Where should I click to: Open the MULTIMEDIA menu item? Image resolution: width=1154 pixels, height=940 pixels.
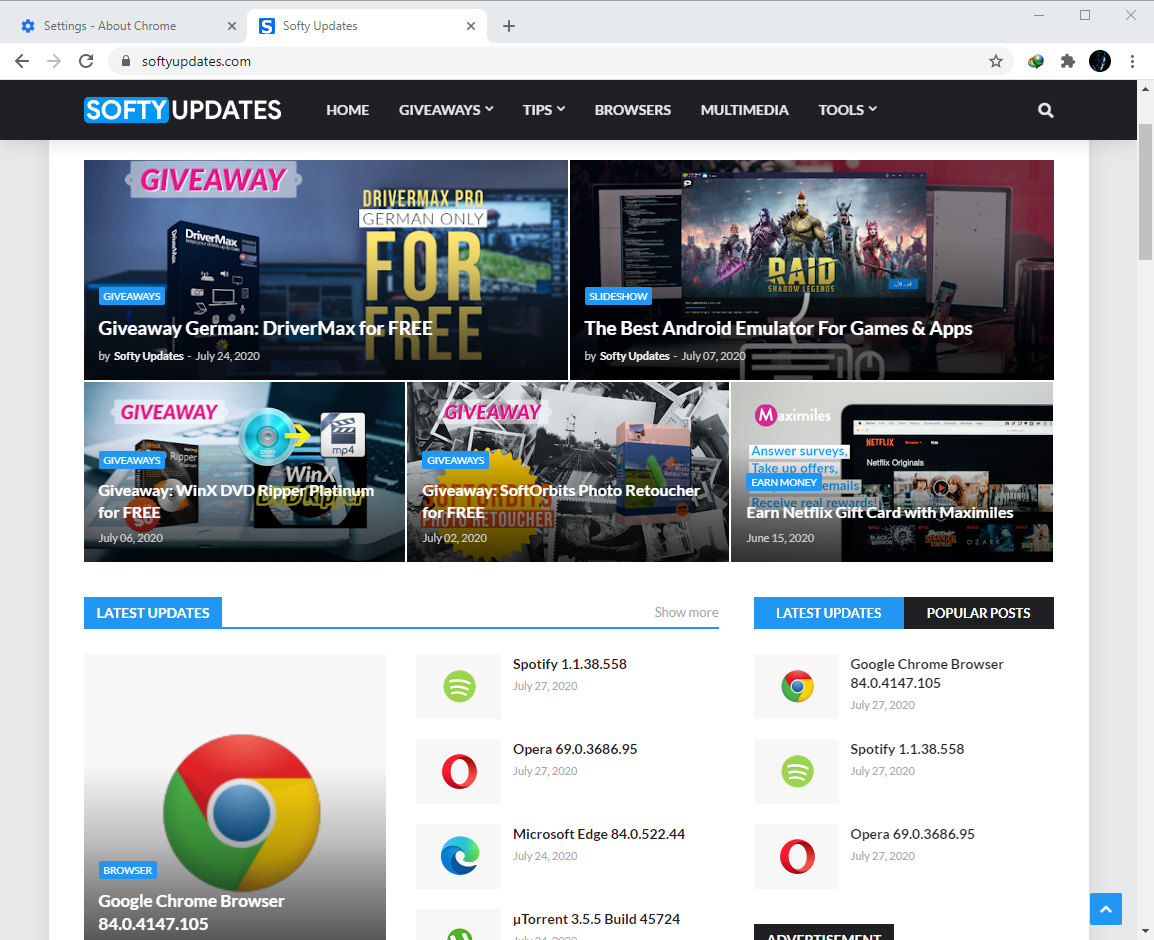pyautogui.click(x=744, y=110)
